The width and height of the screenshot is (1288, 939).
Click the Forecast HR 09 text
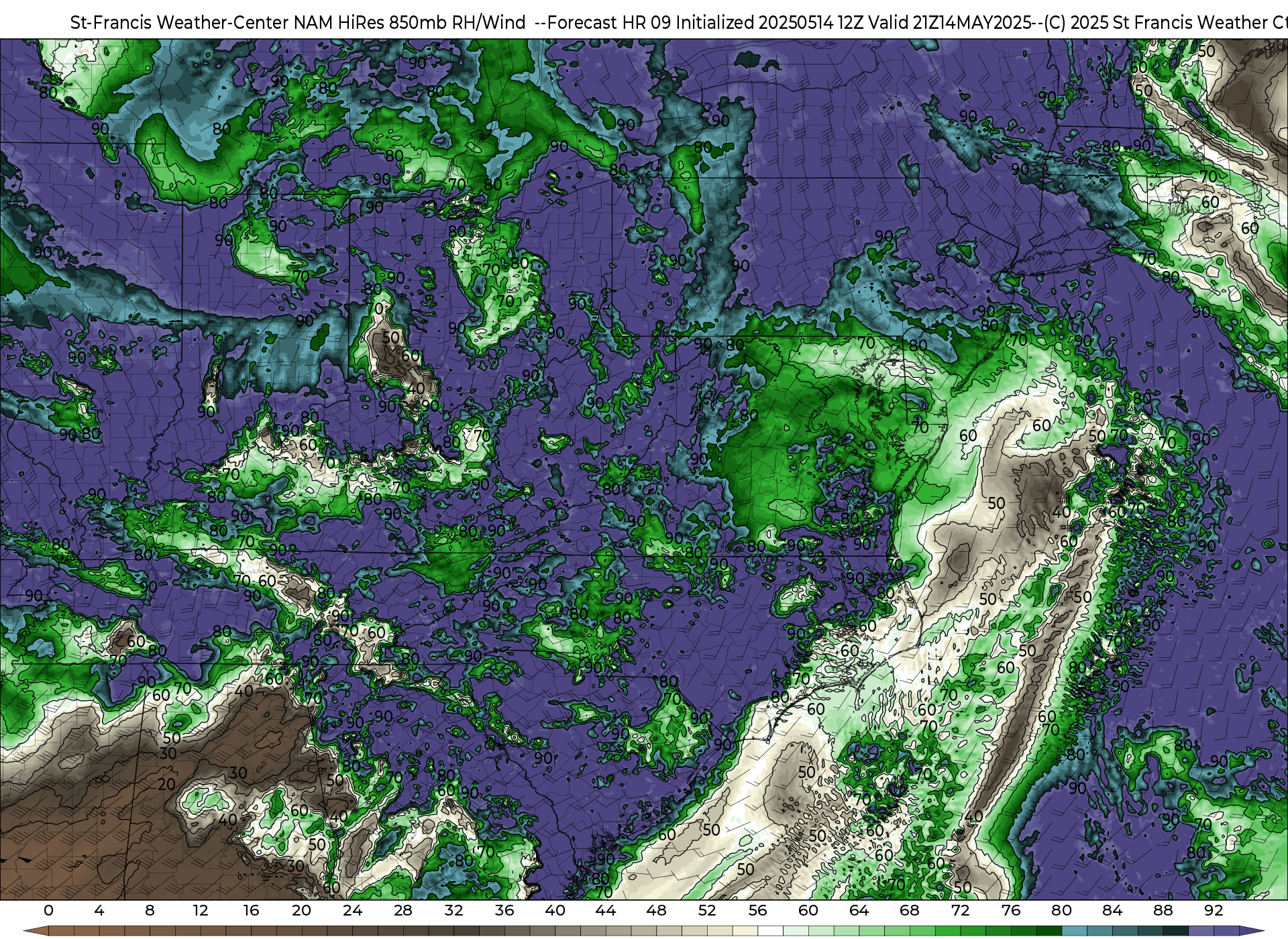[x=608, y=23]
